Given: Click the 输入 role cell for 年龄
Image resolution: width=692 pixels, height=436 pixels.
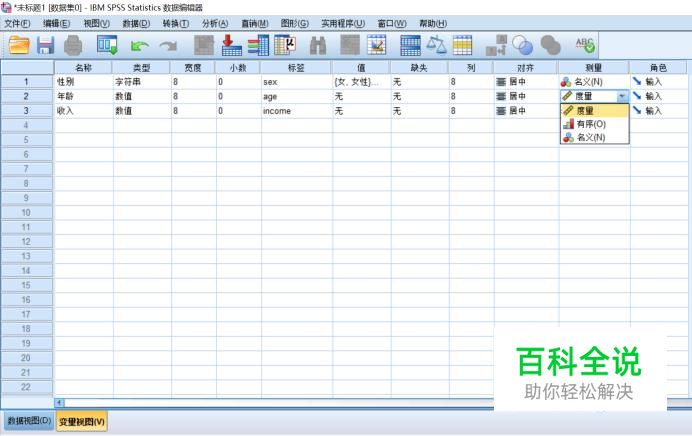Looking at the screenshot, I should click(659, 96).
